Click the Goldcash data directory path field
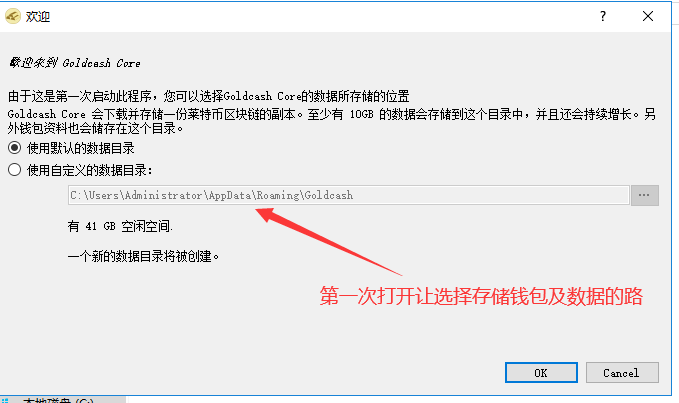 [x=349, y=195]
